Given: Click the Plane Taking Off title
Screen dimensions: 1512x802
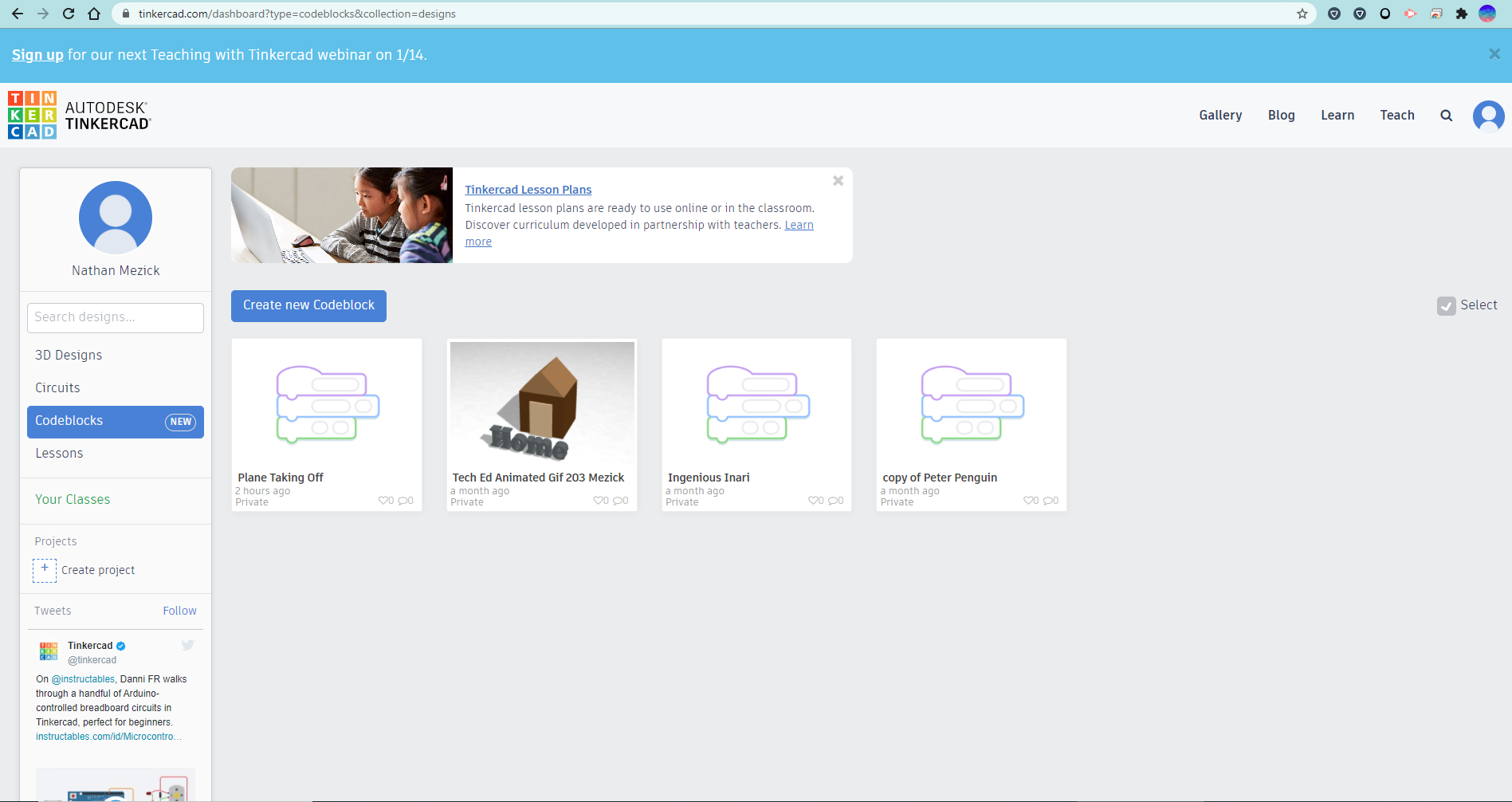Looking at the screenshot, I should [x=281, y=478].
